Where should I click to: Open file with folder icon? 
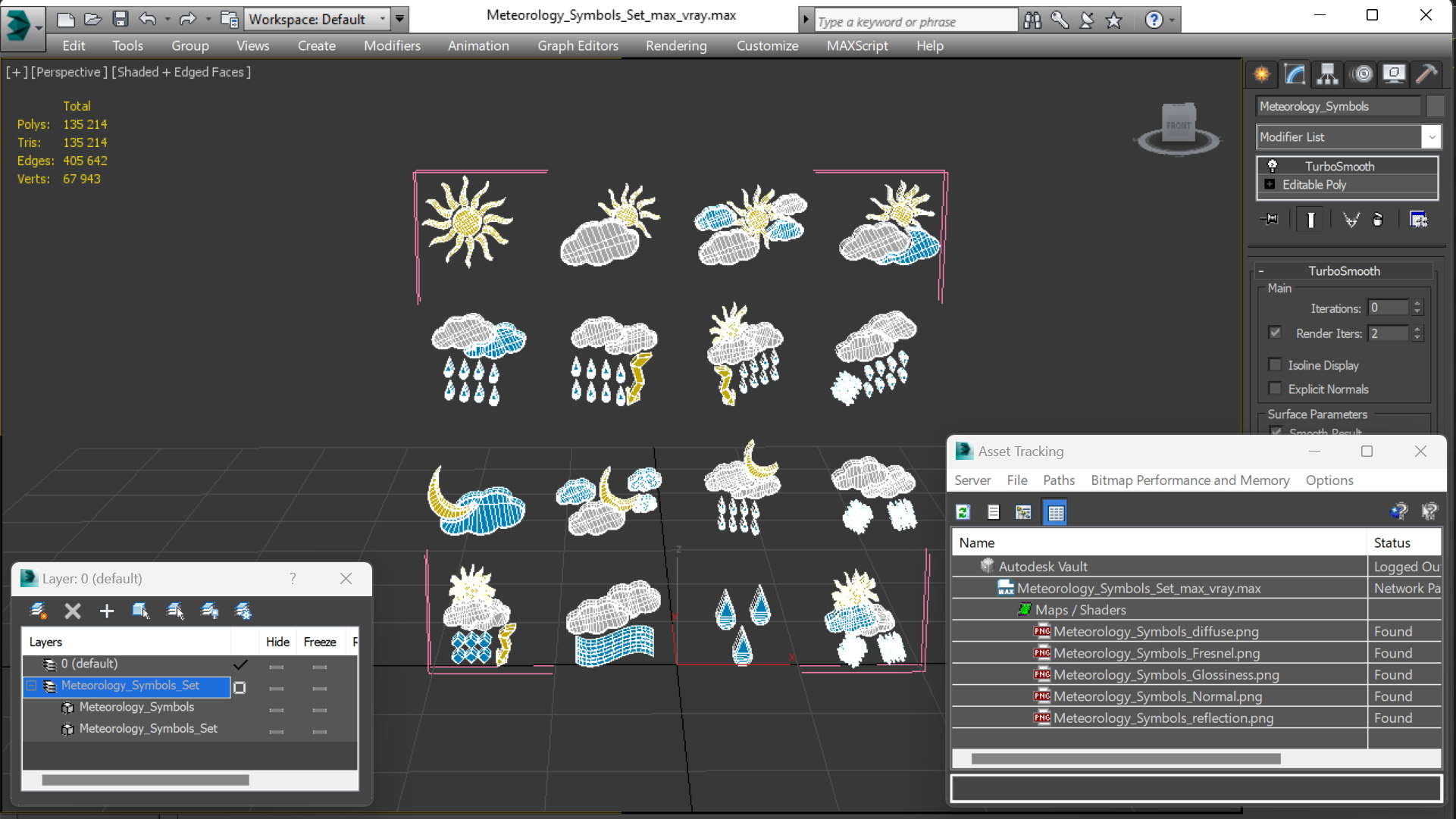pos(92,19)
